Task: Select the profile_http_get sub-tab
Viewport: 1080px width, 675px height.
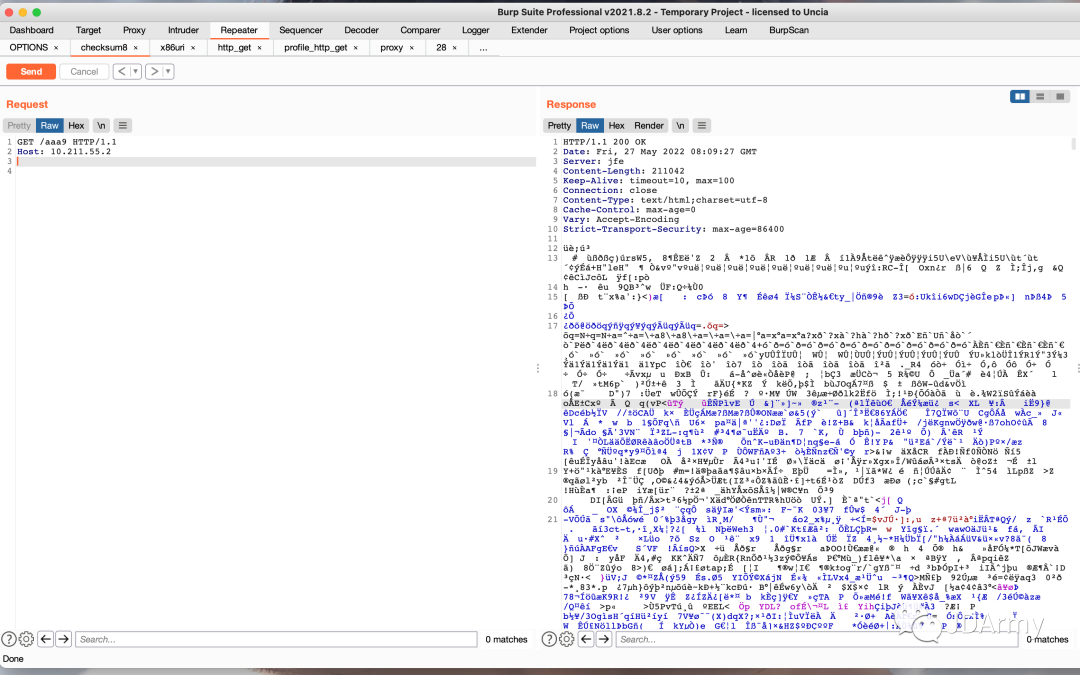Action: coord(315,48)
